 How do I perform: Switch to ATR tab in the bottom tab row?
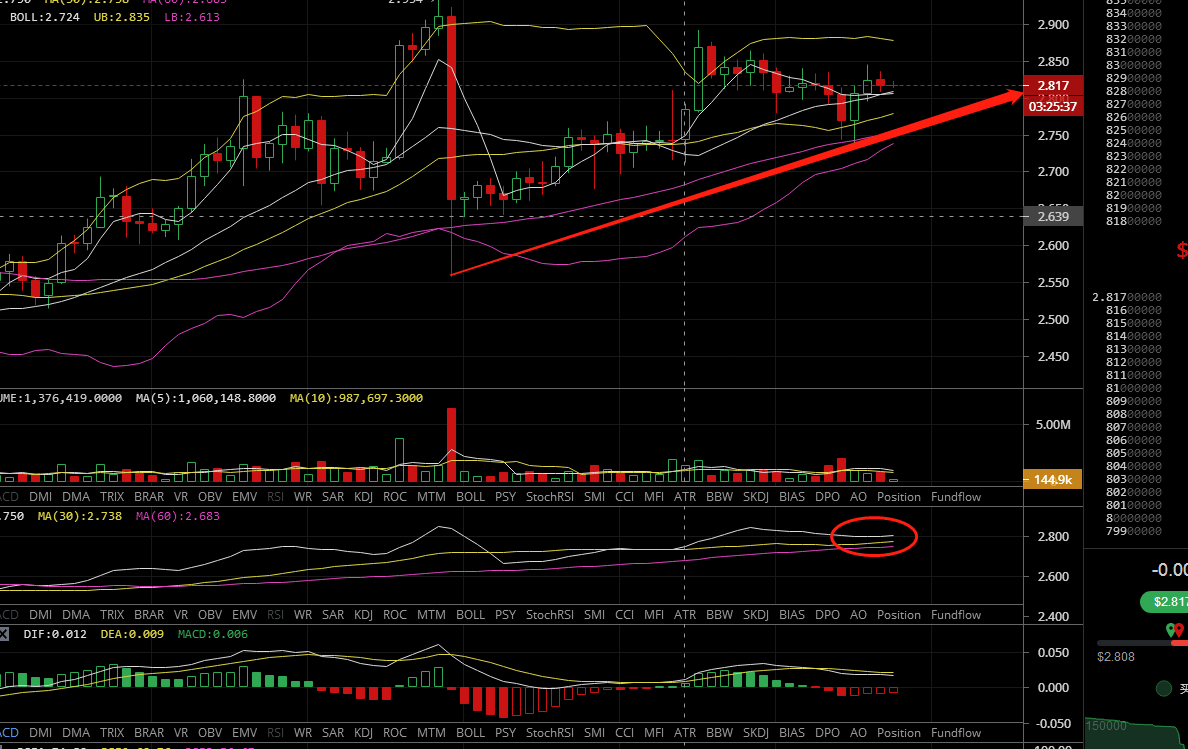click(x=684, y=733)
